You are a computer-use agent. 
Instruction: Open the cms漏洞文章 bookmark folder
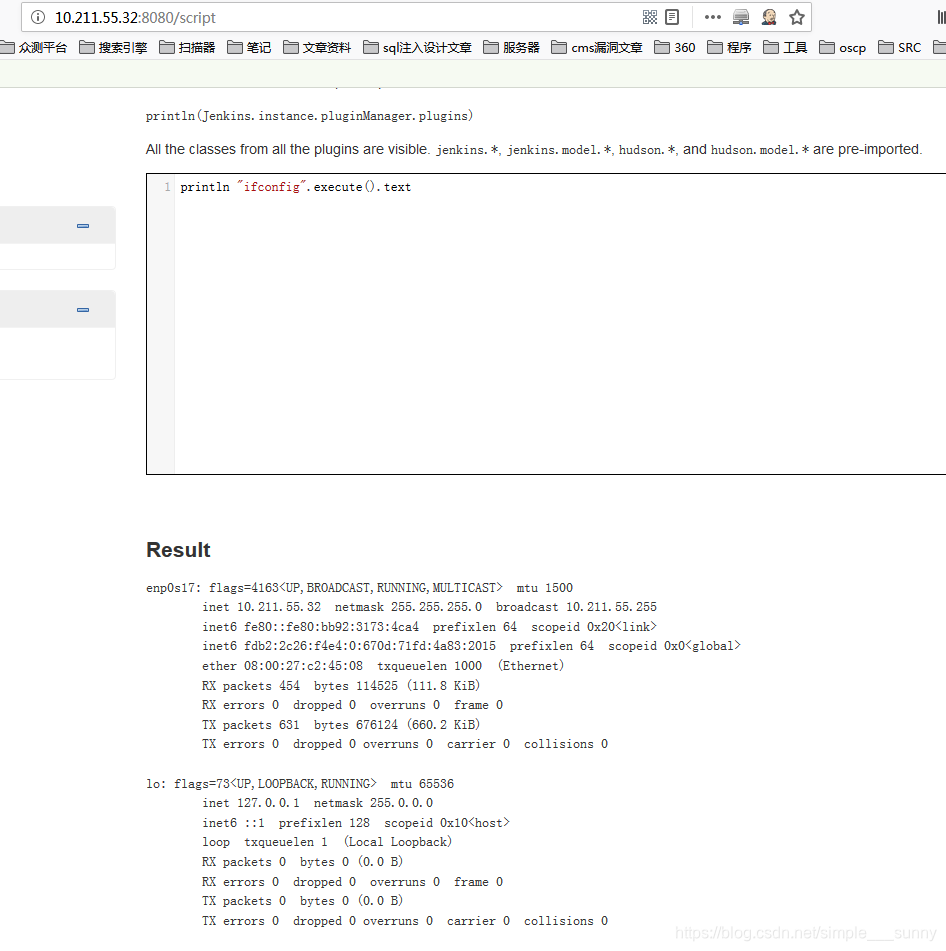click(597, 47)
